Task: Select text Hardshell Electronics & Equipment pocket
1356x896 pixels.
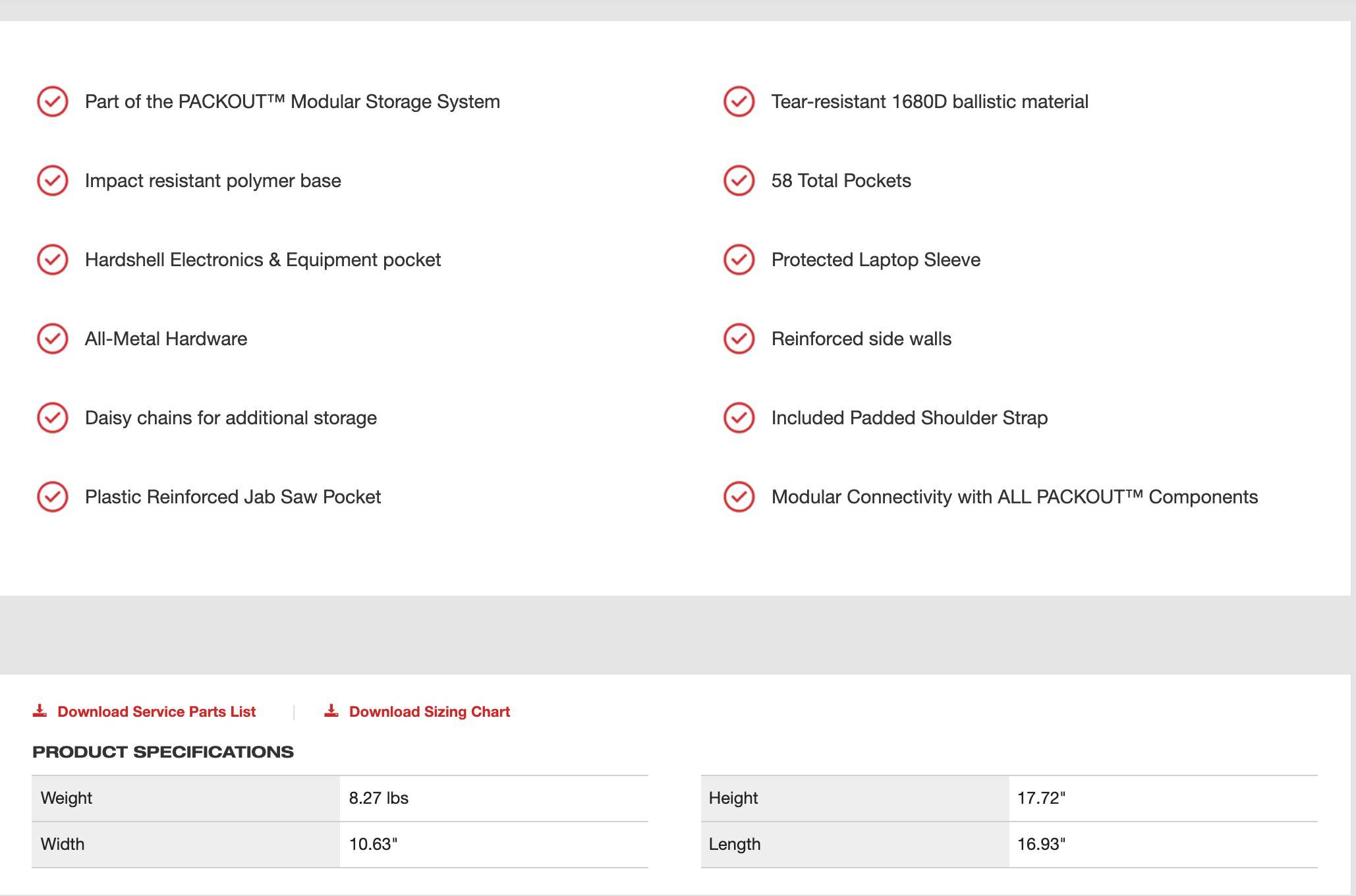Action: click(263, 260)
